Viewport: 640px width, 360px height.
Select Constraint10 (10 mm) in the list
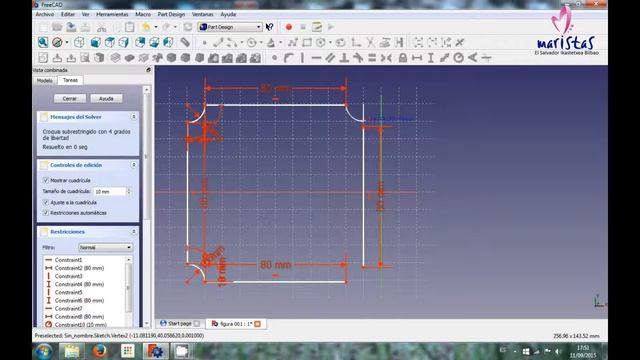[x=81, y=325]
